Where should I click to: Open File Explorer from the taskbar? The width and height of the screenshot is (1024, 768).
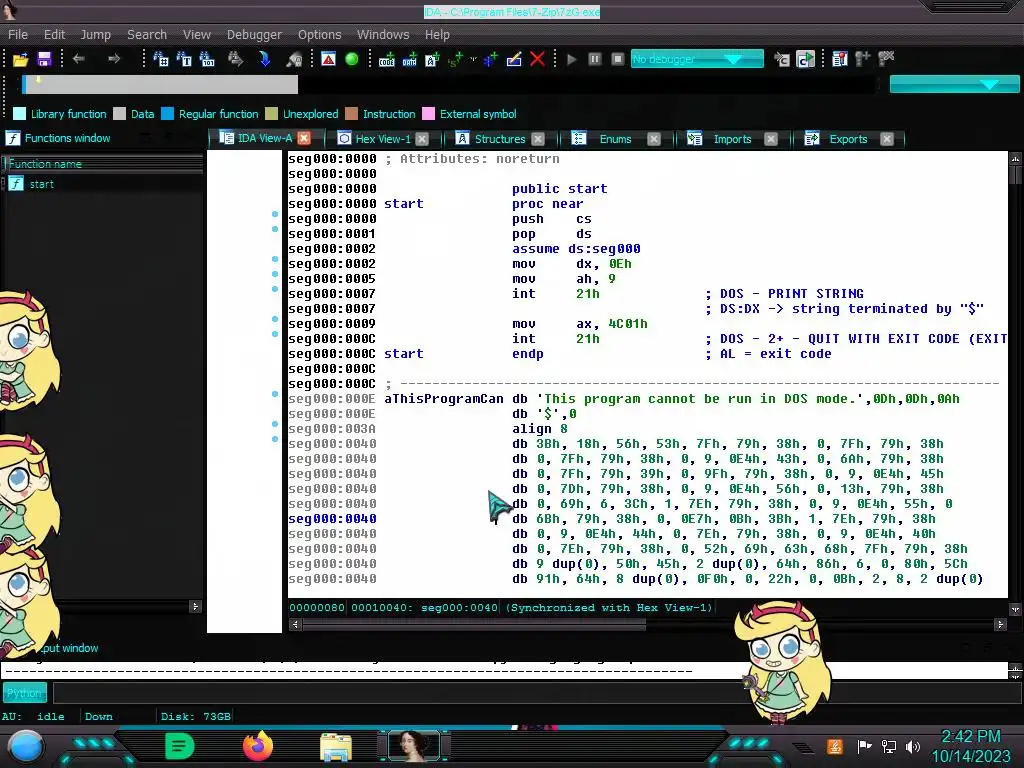336,746
